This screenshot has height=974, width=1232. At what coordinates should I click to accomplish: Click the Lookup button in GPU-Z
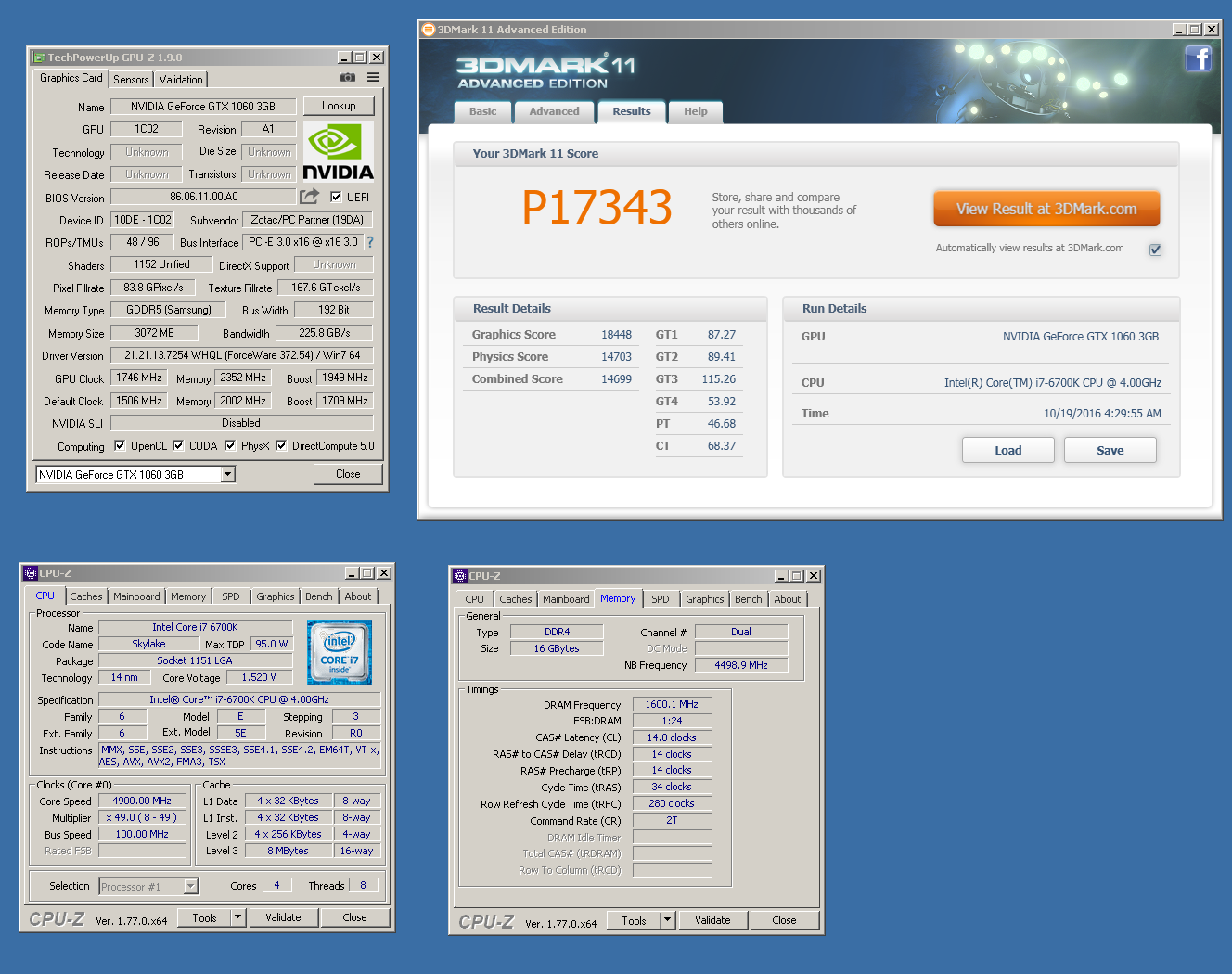(x=339, y=106)
